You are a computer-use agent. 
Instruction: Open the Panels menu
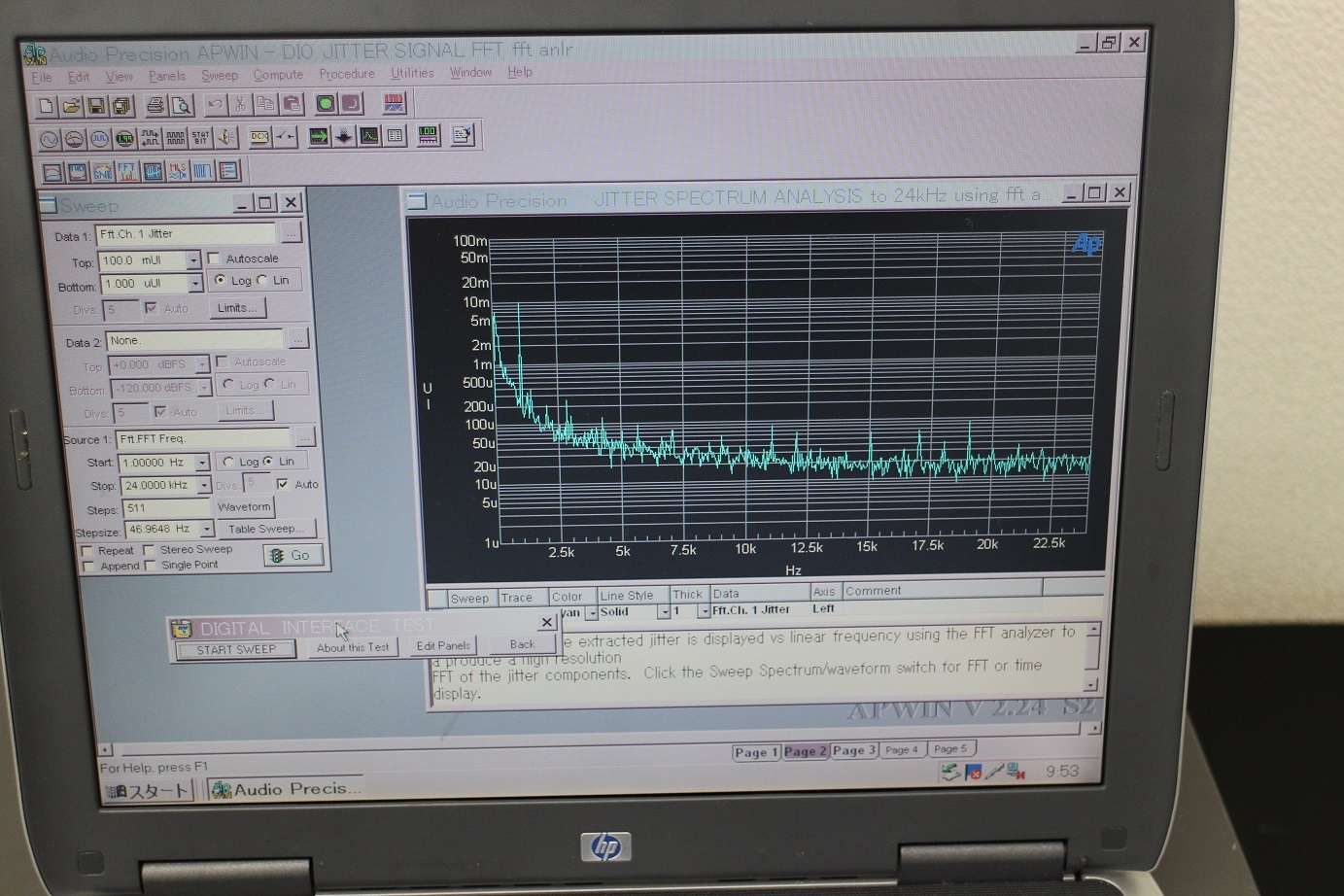pyautogui.click(x=167, y=76)
